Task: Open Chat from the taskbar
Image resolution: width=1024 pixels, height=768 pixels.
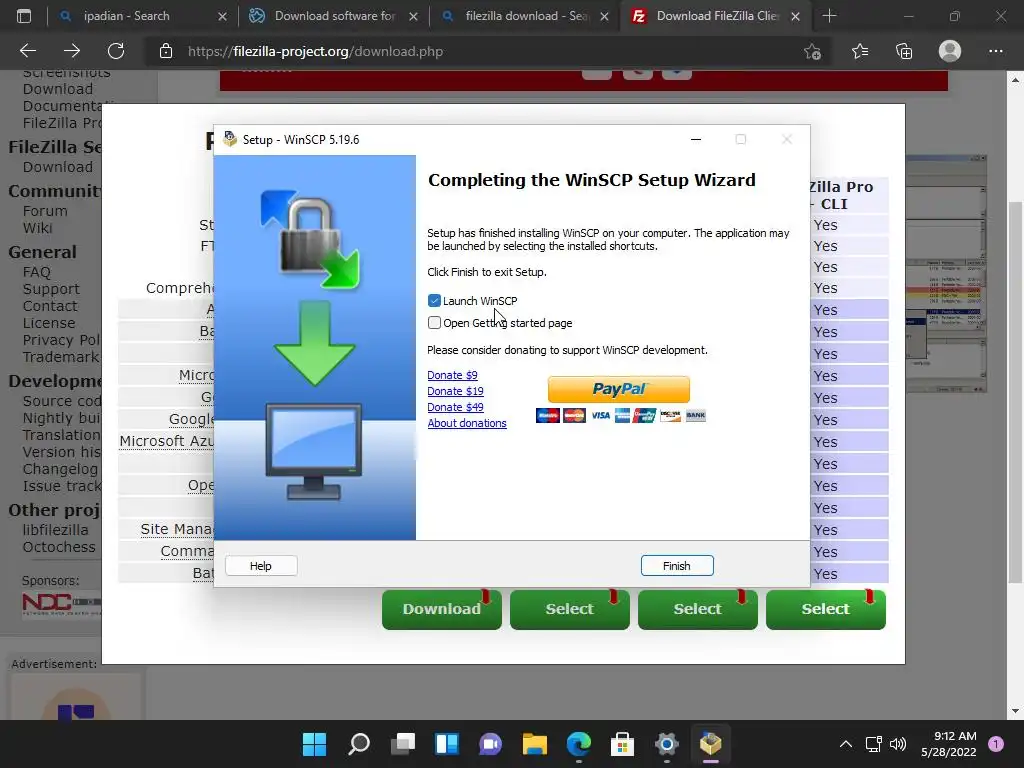Action: (x=490, y=743)
